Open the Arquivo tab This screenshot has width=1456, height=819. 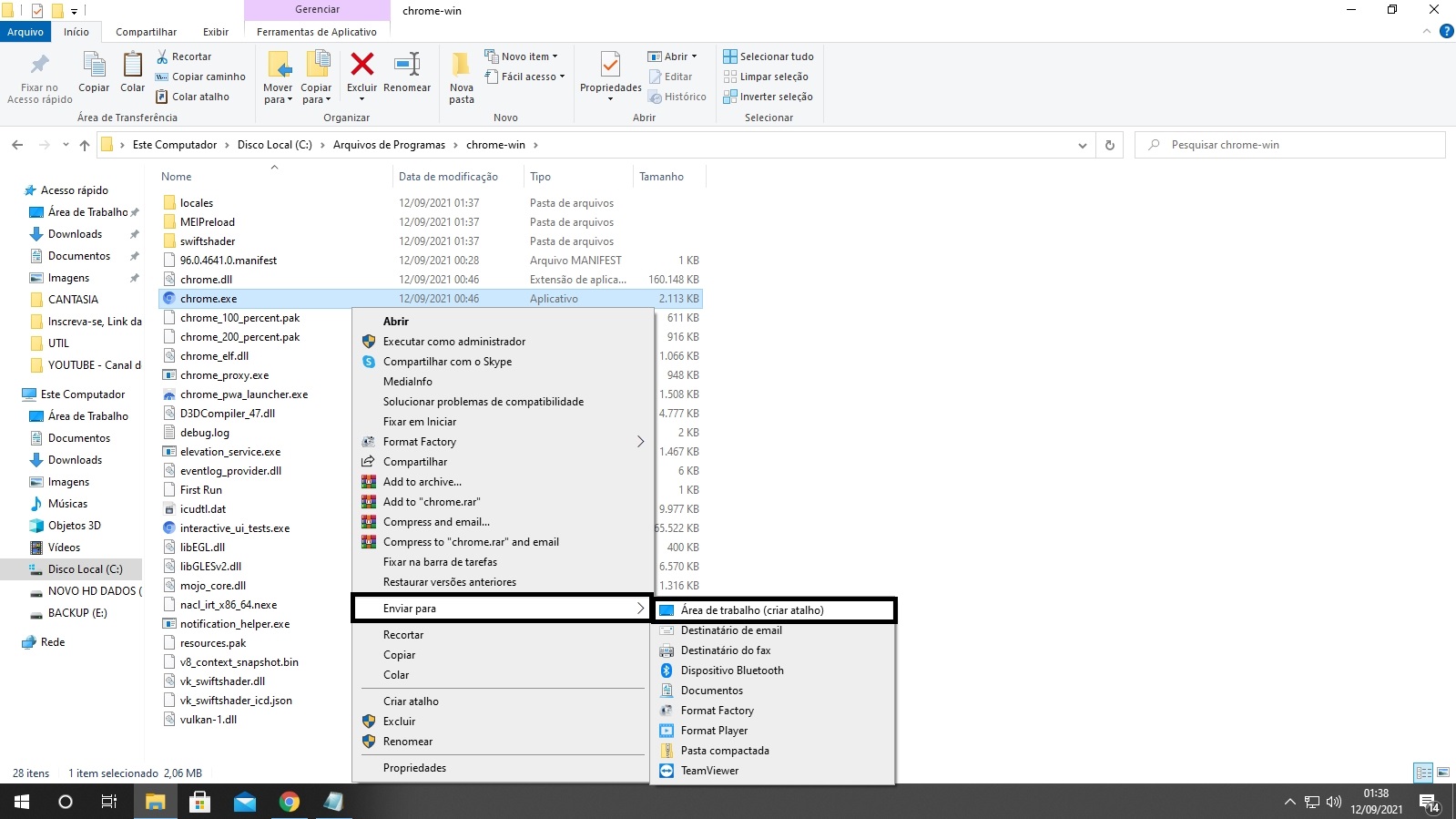pos(25,32)
